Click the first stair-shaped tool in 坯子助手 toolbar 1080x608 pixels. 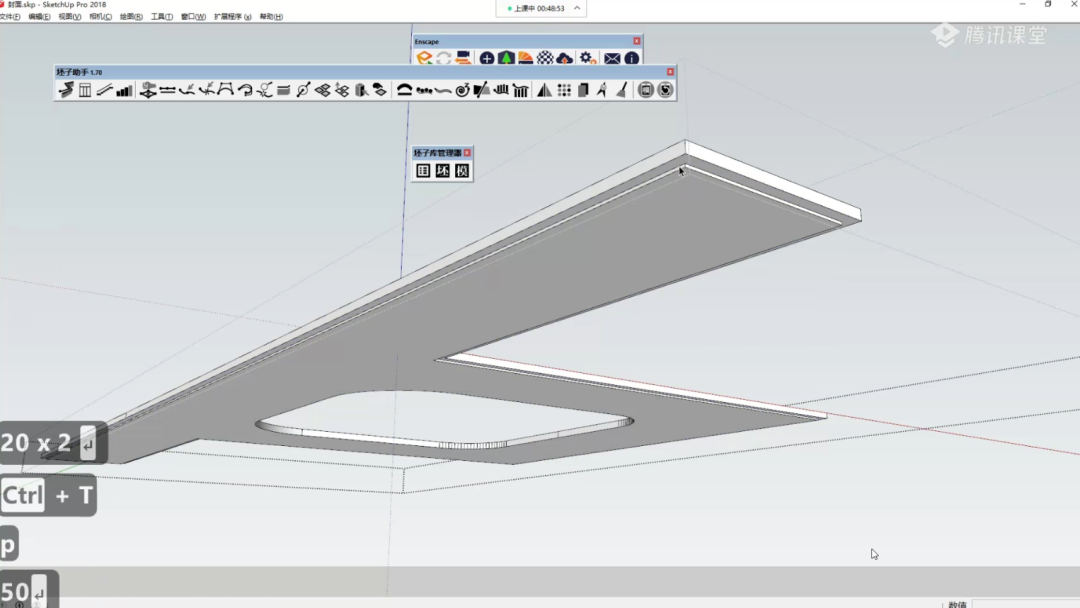point(65,90)
